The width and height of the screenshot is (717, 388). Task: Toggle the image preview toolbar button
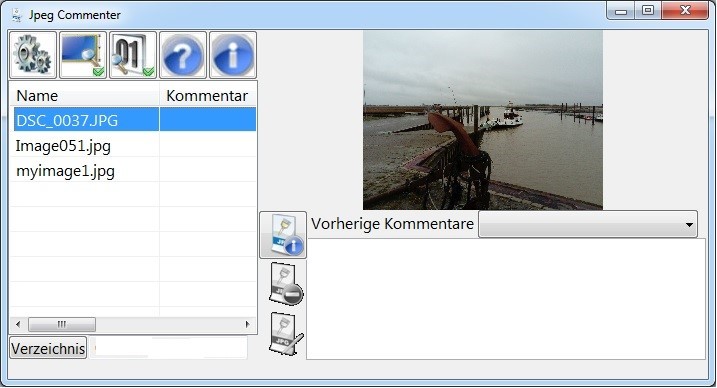tap(83, 55)
